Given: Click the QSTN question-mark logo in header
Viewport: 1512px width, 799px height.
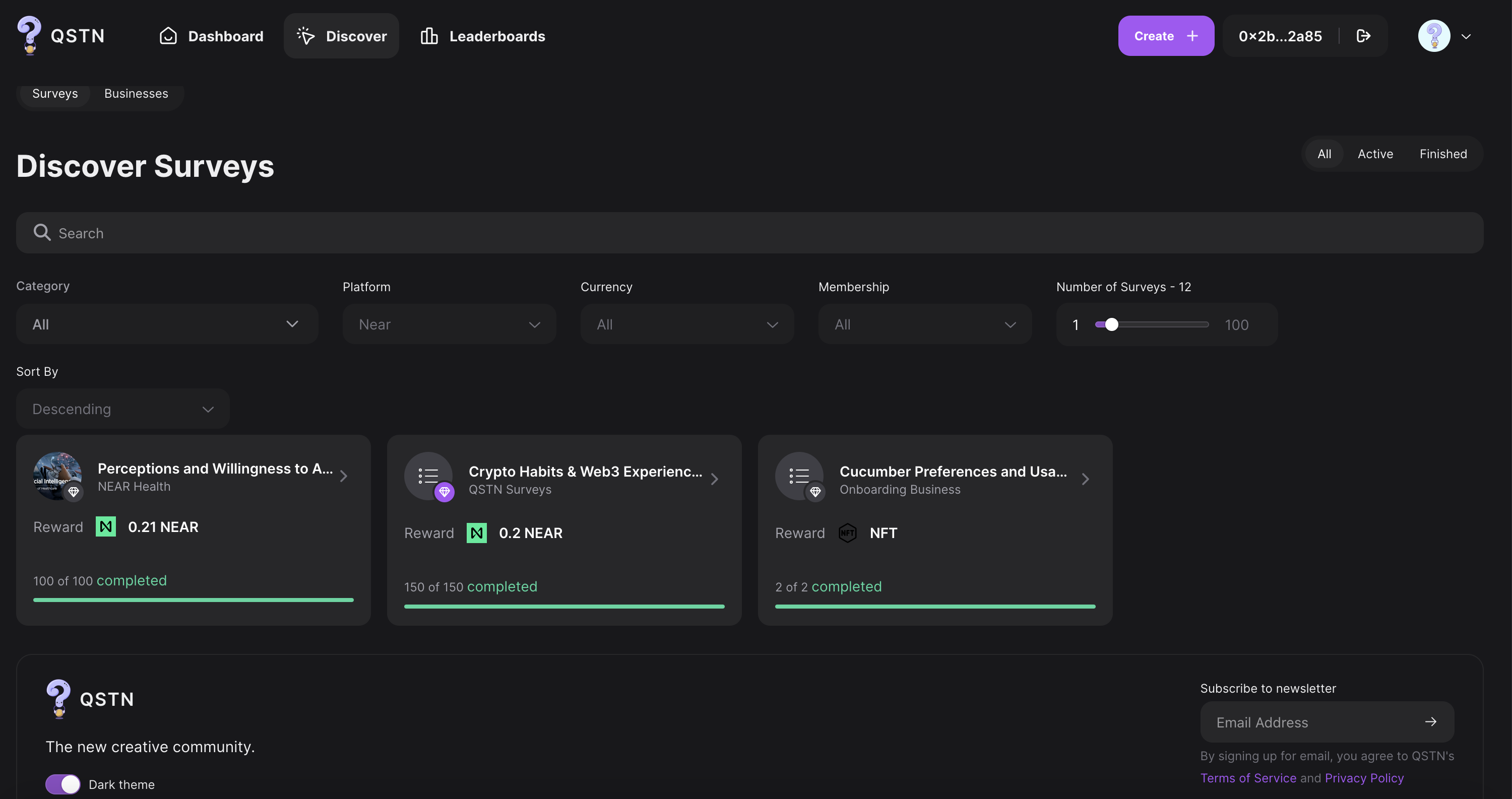Looking at the screenshot, I should [x=29, y=35].
